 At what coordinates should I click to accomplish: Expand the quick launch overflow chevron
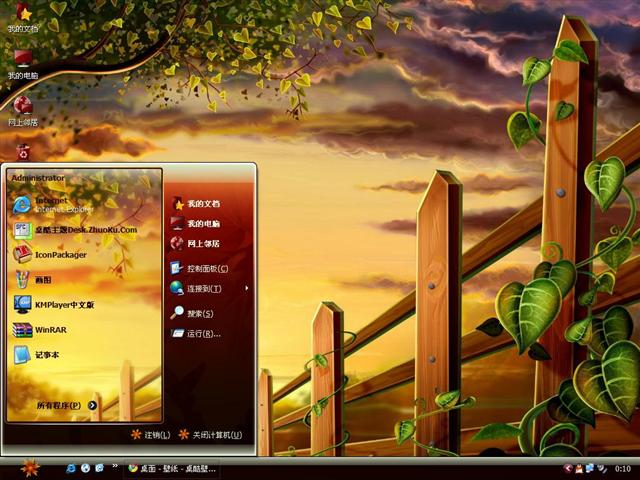[x=115, y=466]
